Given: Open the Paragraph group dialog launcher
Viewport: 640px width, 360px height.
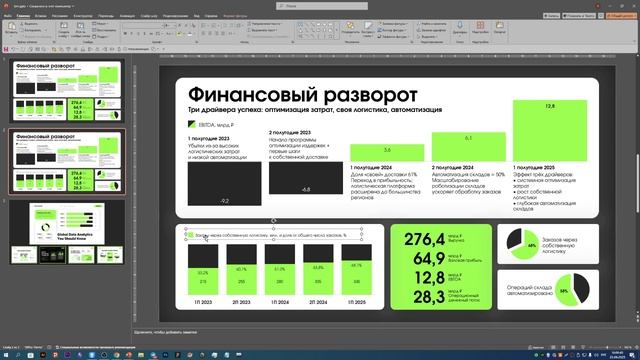Looking at the screenshot, I should pos(293,42).
